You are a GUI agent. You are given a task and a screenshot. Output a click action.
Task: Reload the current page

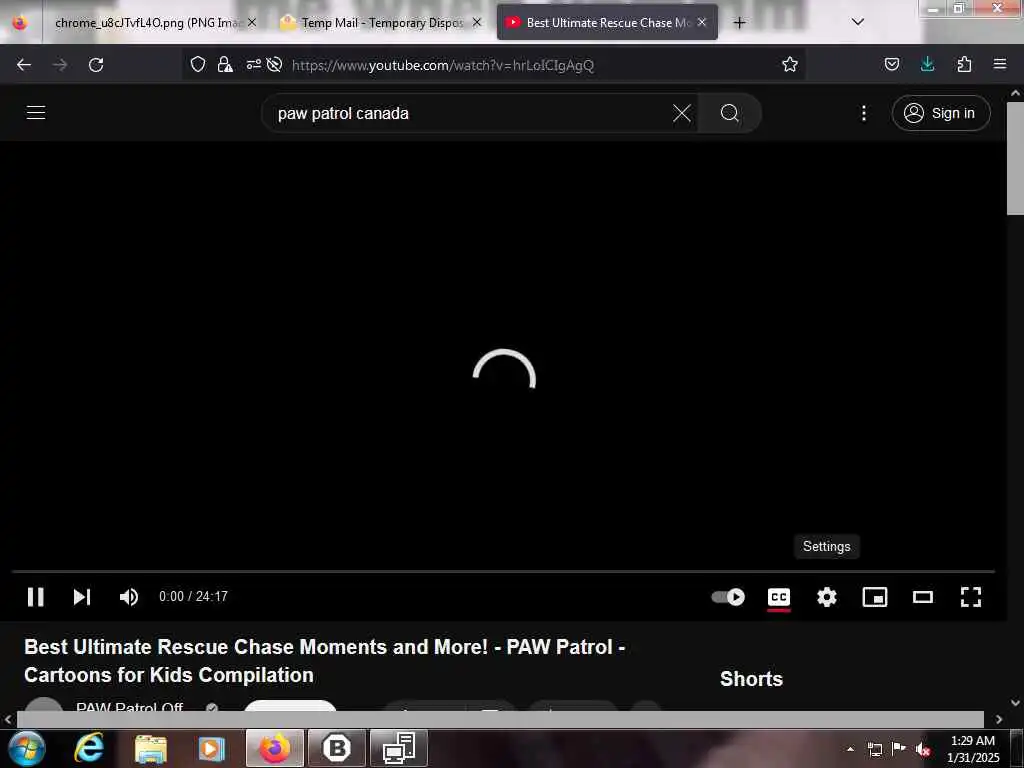[x=96, y=64]
